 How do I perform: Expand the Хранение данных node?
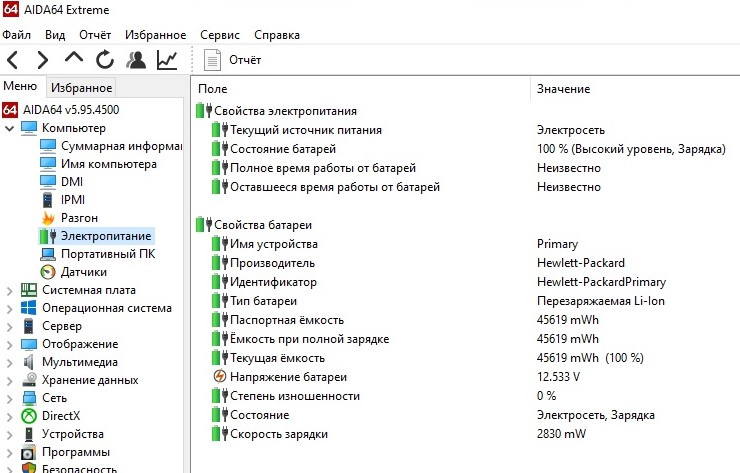[x=9, y=380]
